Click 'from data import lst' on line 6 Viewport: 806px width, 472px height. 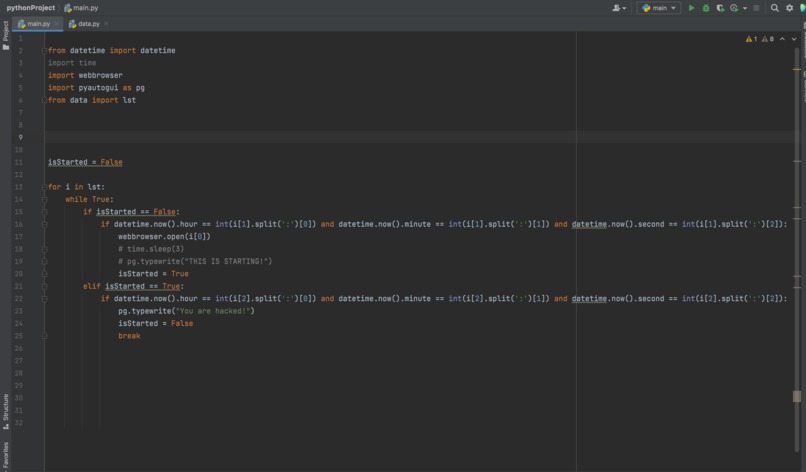coord(91,100)
